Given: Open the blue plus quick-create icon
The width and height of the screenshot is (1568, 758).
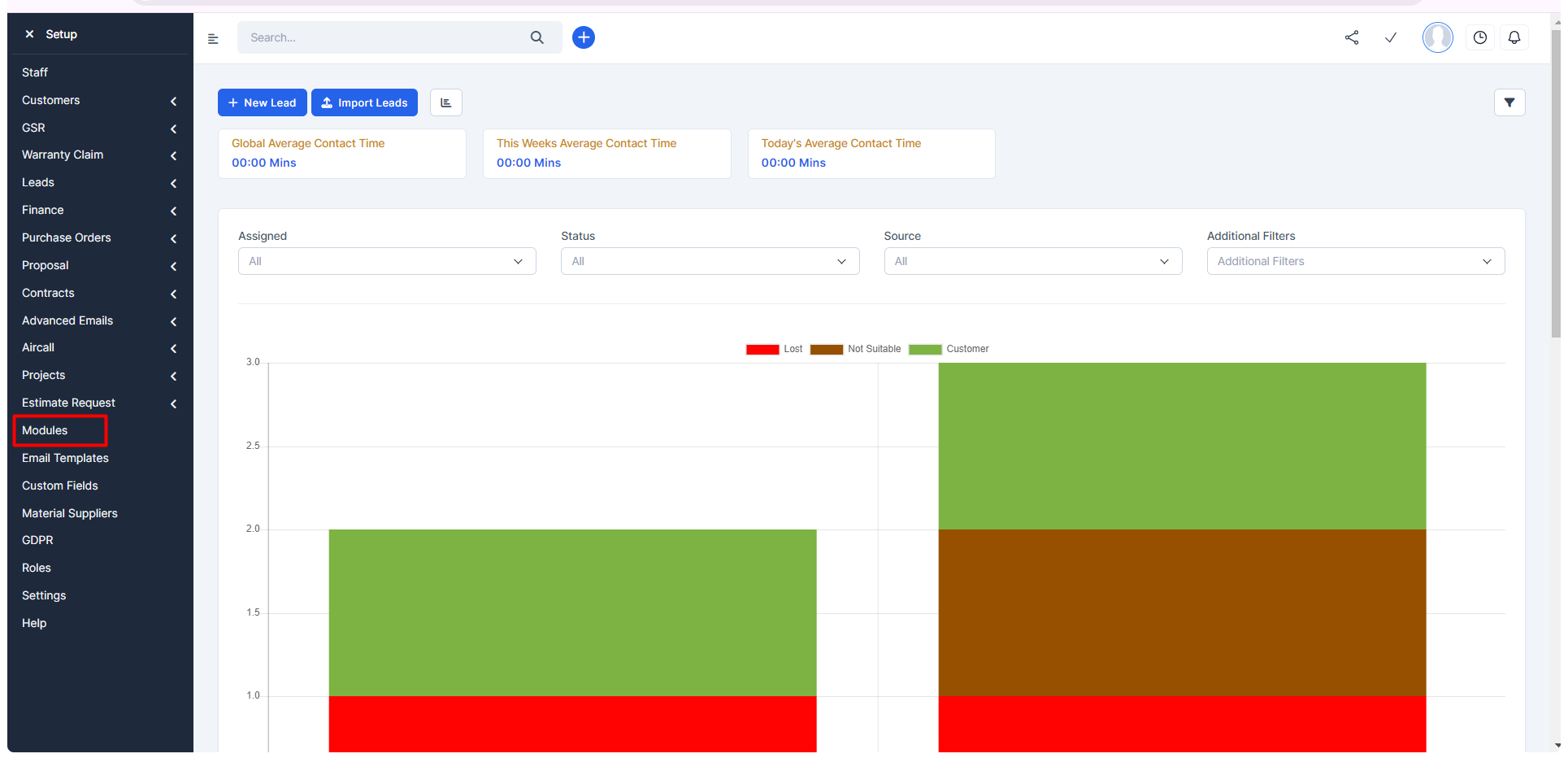Looking at the screenshot, I should point(584,37).
